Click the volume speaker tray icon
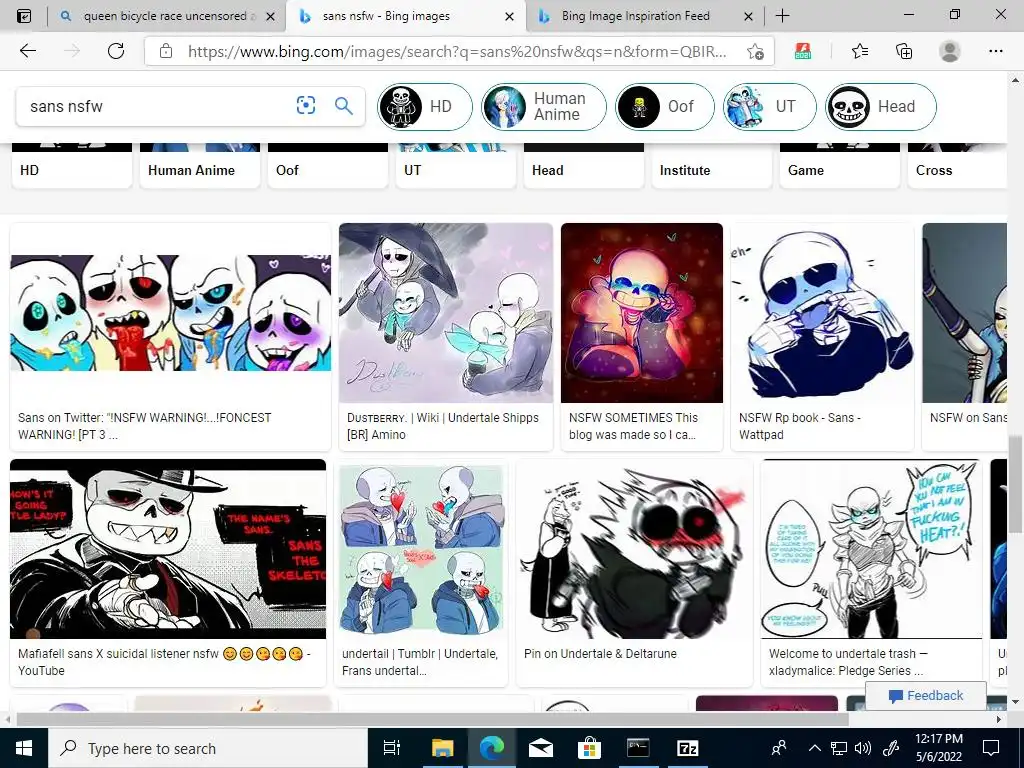The height and width of the screenshot is (768, 1024). (x=863, y=749)
